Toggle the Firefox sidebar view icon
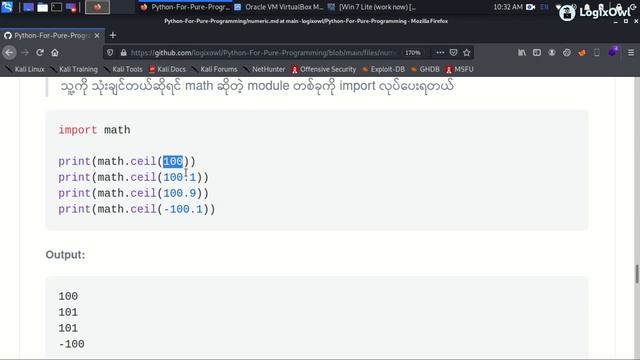Screen dimensions: 640x360 [x=537, y=53]
